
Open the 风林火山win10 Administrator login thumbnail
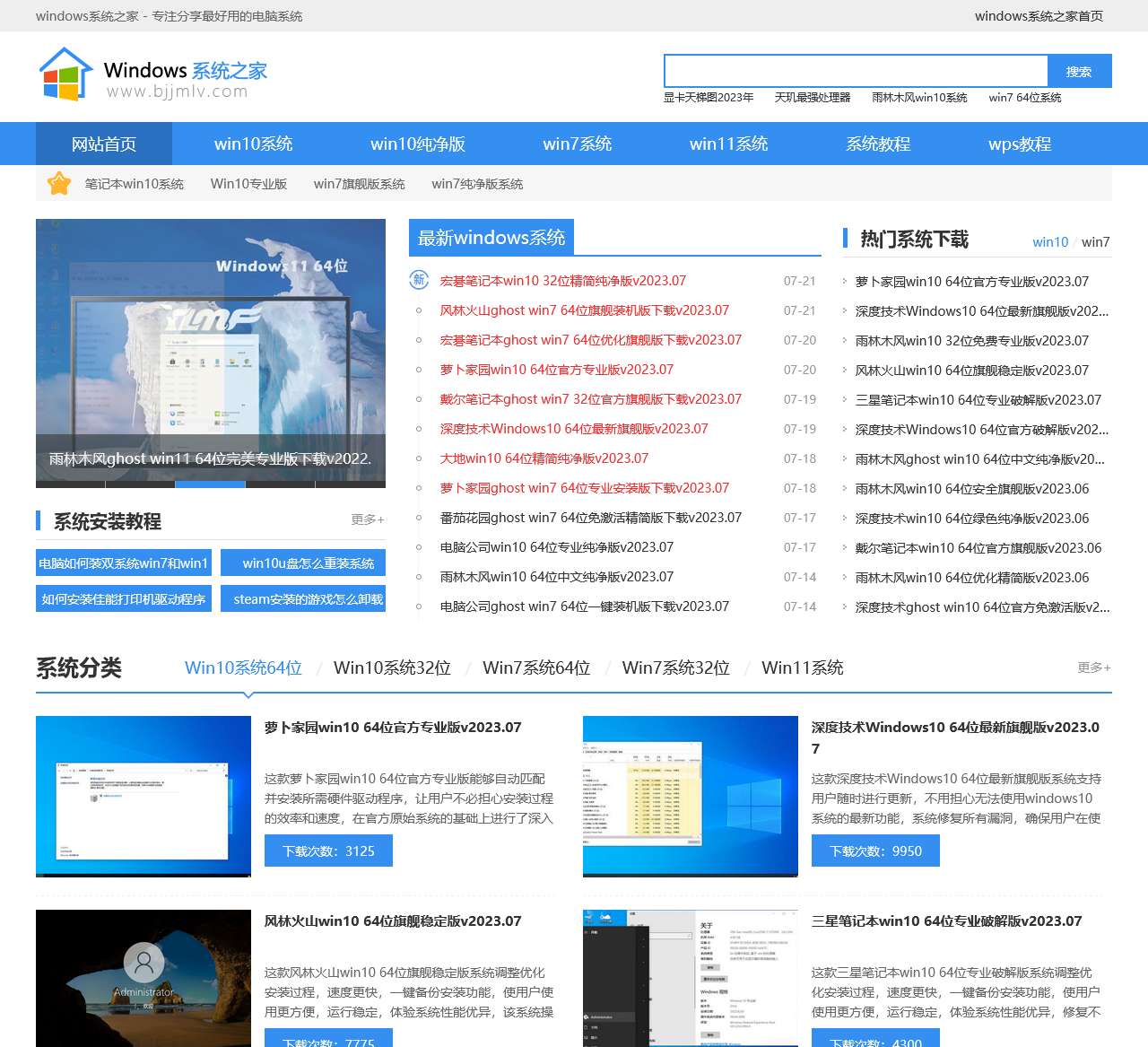[143, 978]
